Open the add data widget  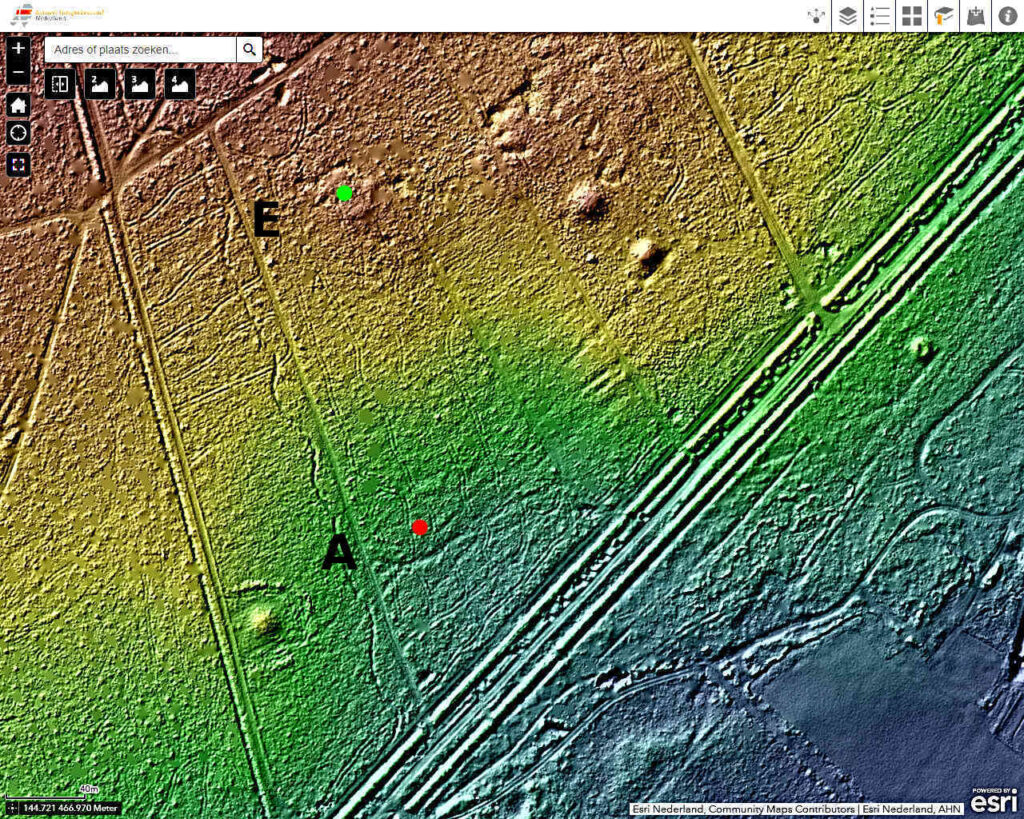click(975, 16)
